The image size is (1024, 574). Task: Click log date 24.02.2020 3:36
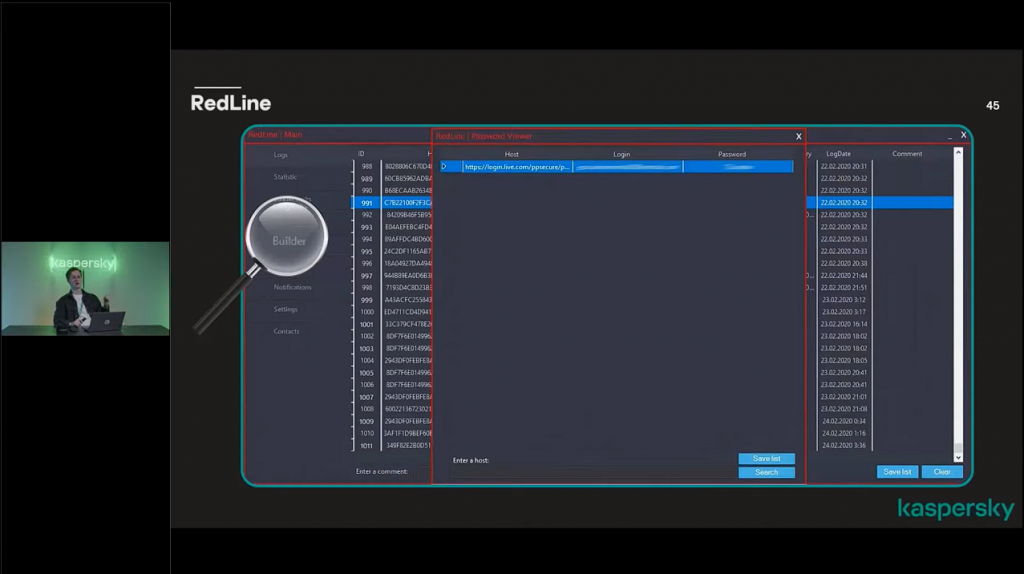point(844,446)
